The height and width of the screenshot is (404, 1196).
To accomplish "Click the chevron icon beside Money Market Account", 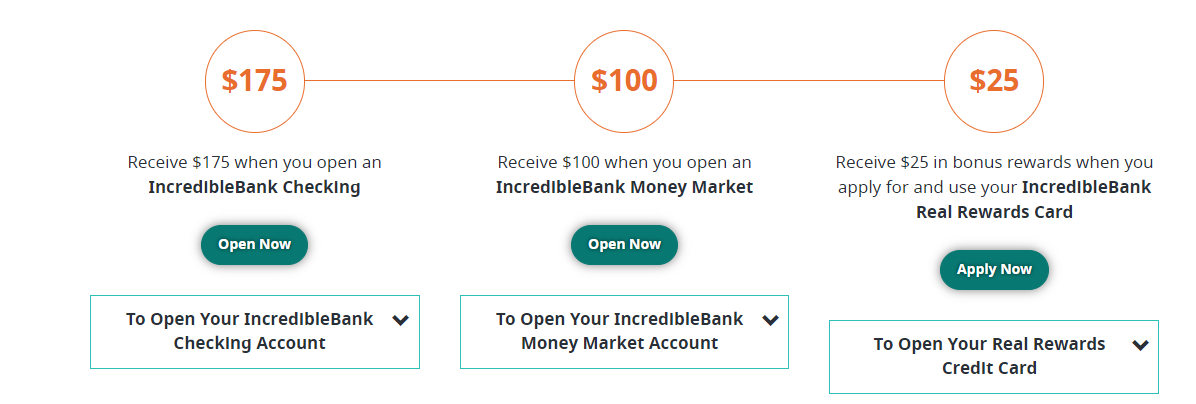I will tap(770, 320).
